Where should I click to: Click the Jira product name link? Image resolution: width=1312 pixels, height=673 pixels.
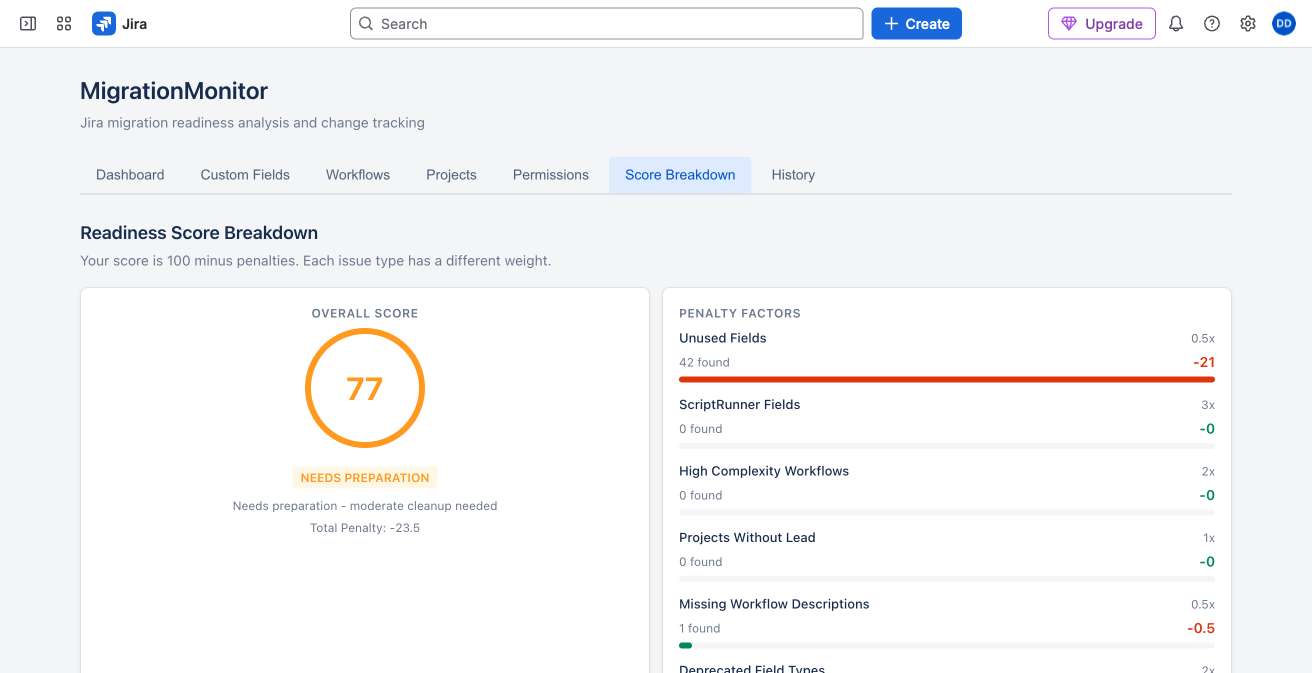tap(134, 23)
